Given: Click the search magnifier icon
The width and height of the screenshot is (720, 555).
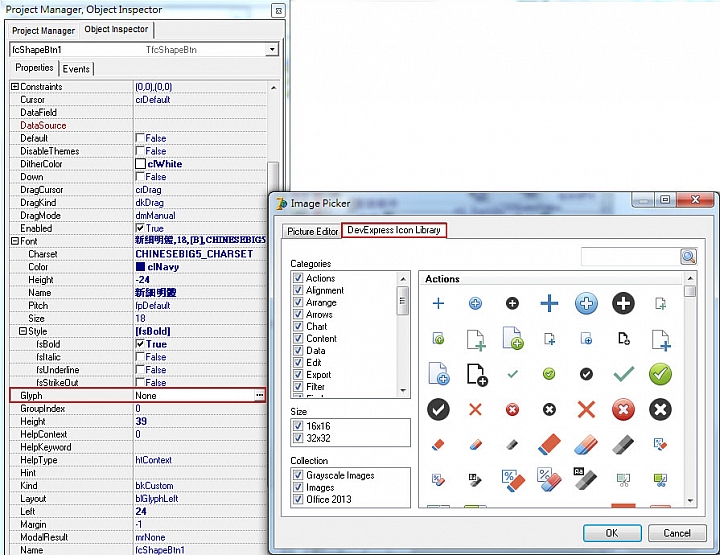Looking at the screenshot, I should click(688, 257).
